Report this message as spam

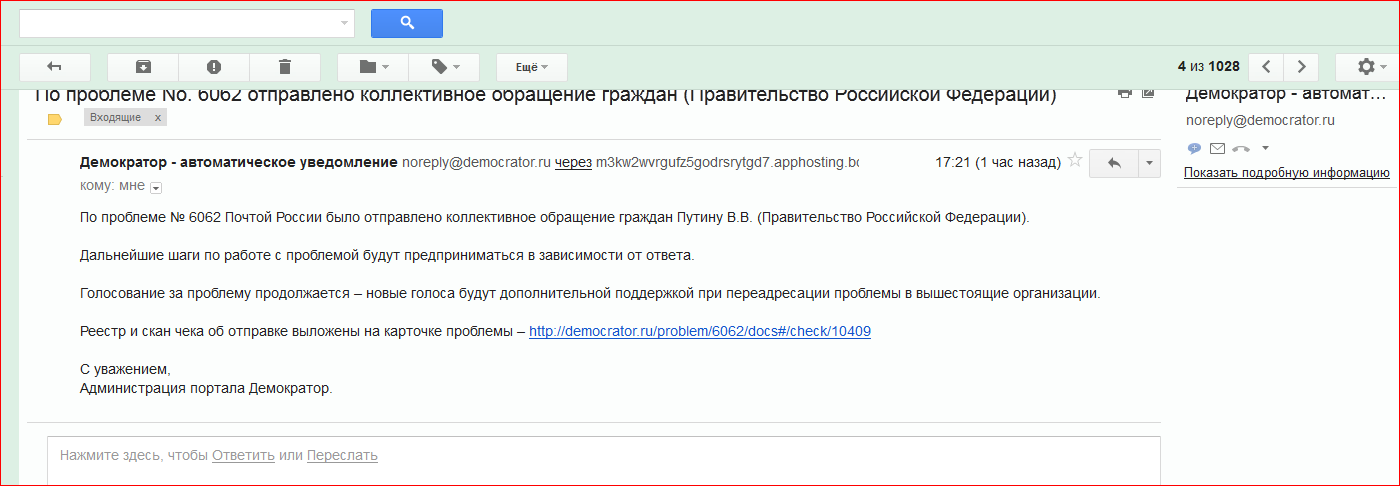(x=214, y=67)
